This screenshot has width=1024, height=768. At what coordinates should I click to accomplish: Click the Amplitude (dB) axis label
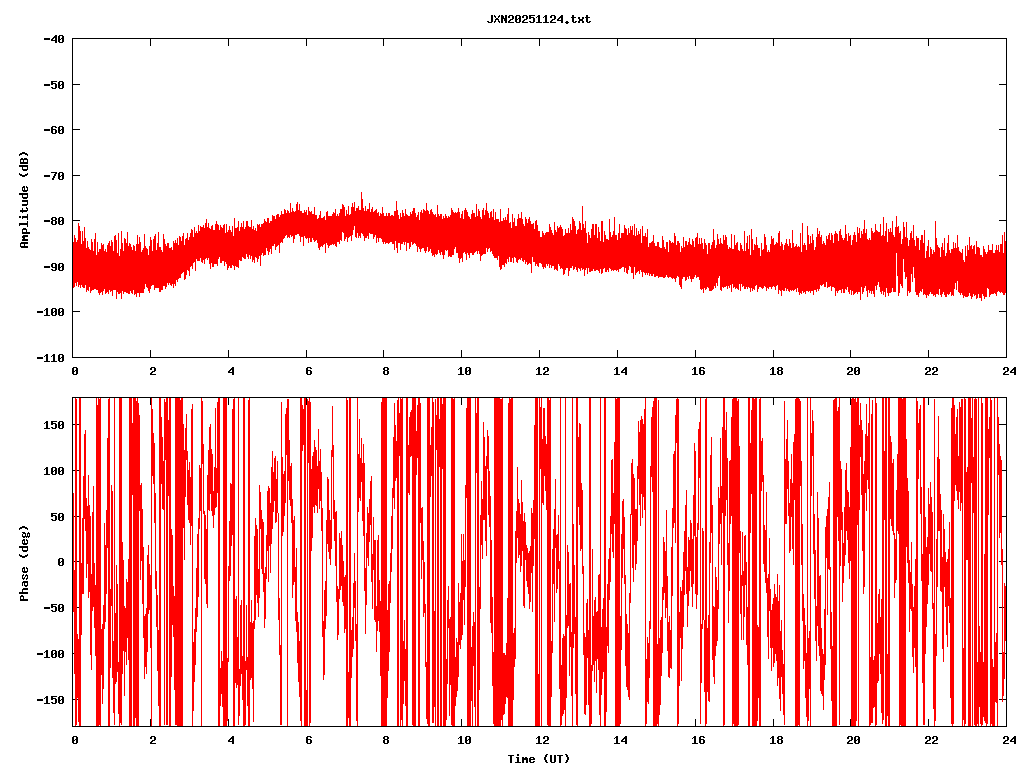click(x=24, y=199)
